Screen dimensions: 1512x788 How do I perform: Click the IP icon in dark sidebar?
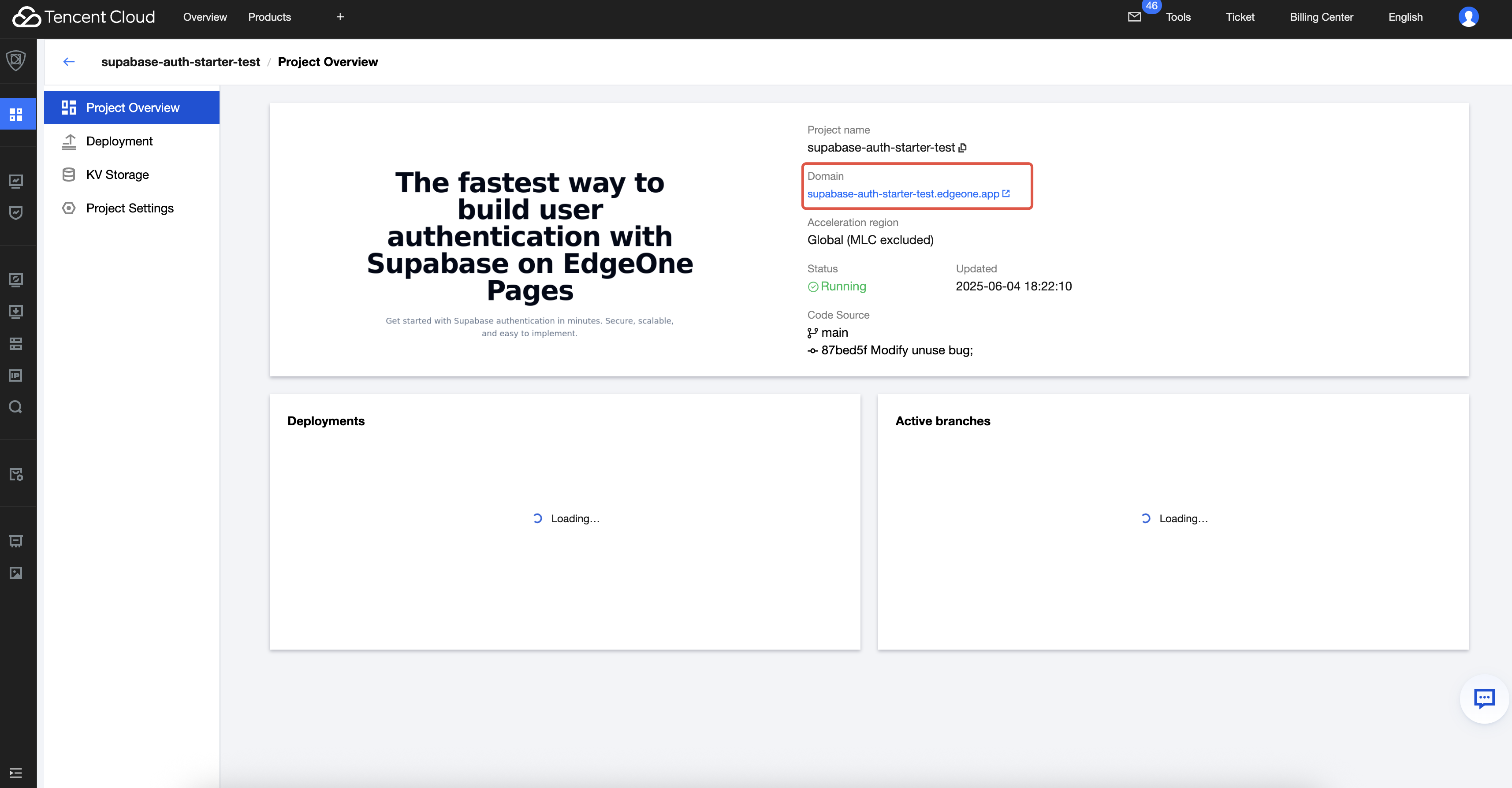tap(16, 375)
